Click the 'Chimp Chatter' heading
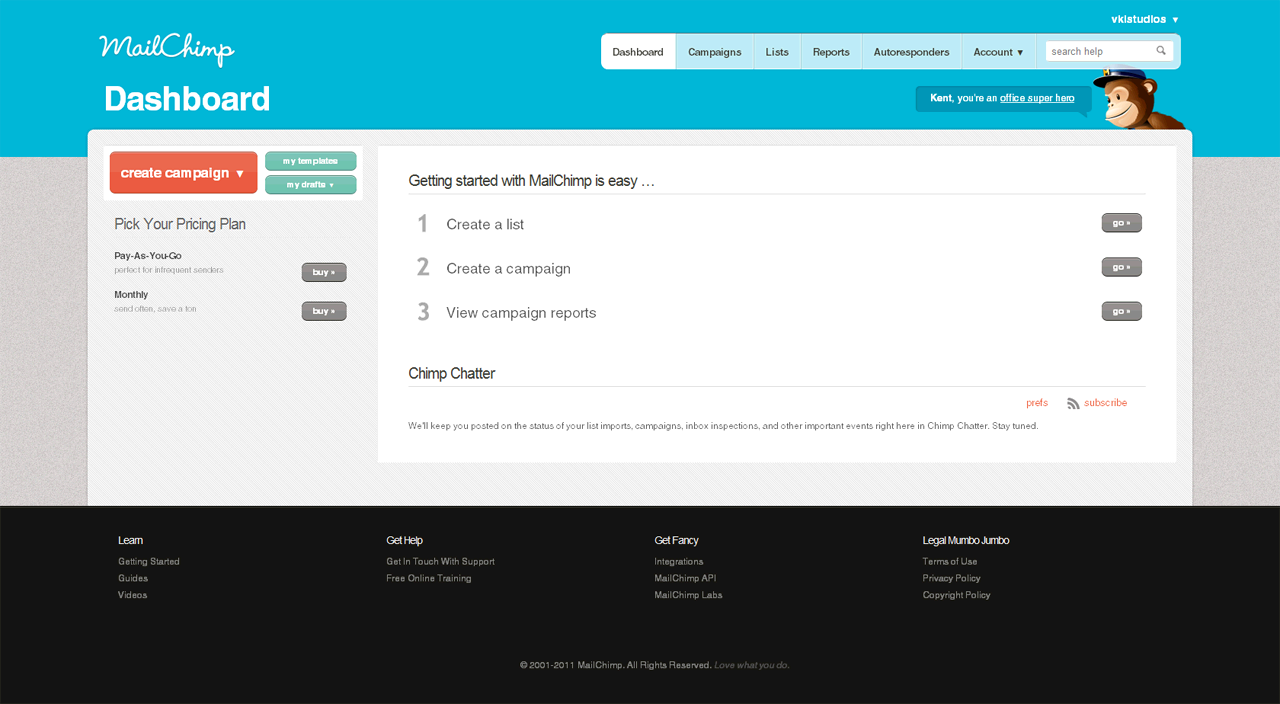The image size is (1280, 704). coord(452,373)
